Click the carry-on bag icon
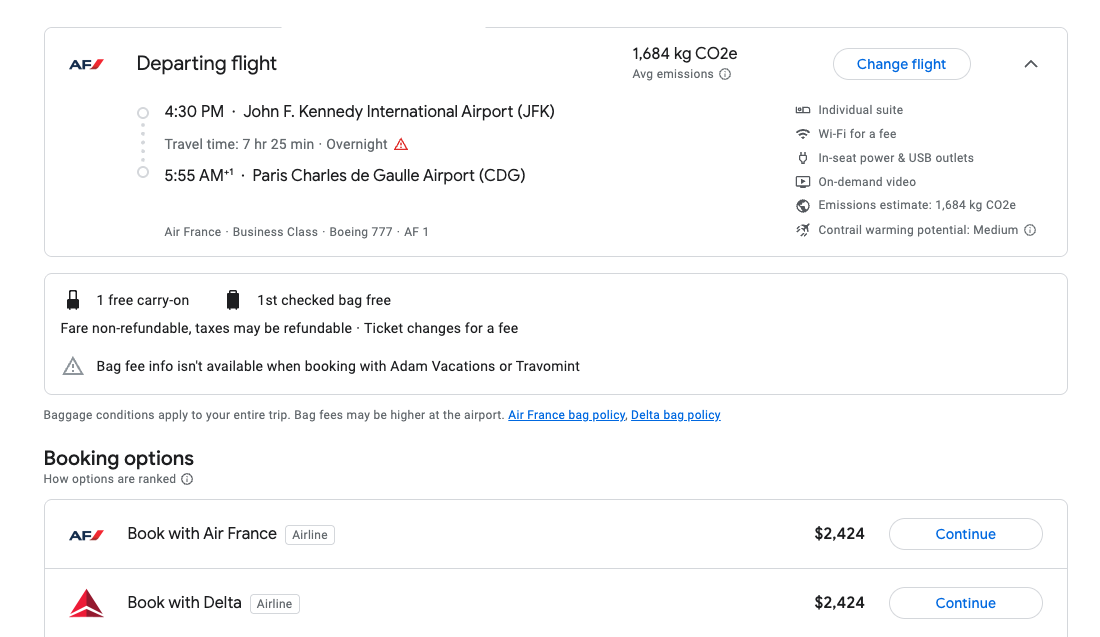Viewport: 1100px width, 637px height. [72, 298]
